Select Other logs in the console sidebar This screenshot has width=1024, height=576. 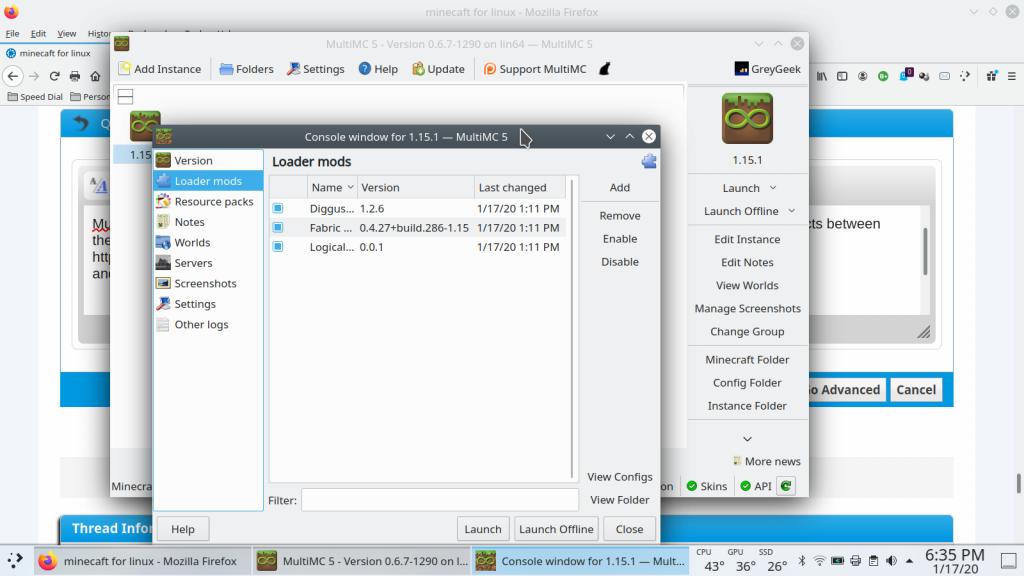(x=201, y=324)
